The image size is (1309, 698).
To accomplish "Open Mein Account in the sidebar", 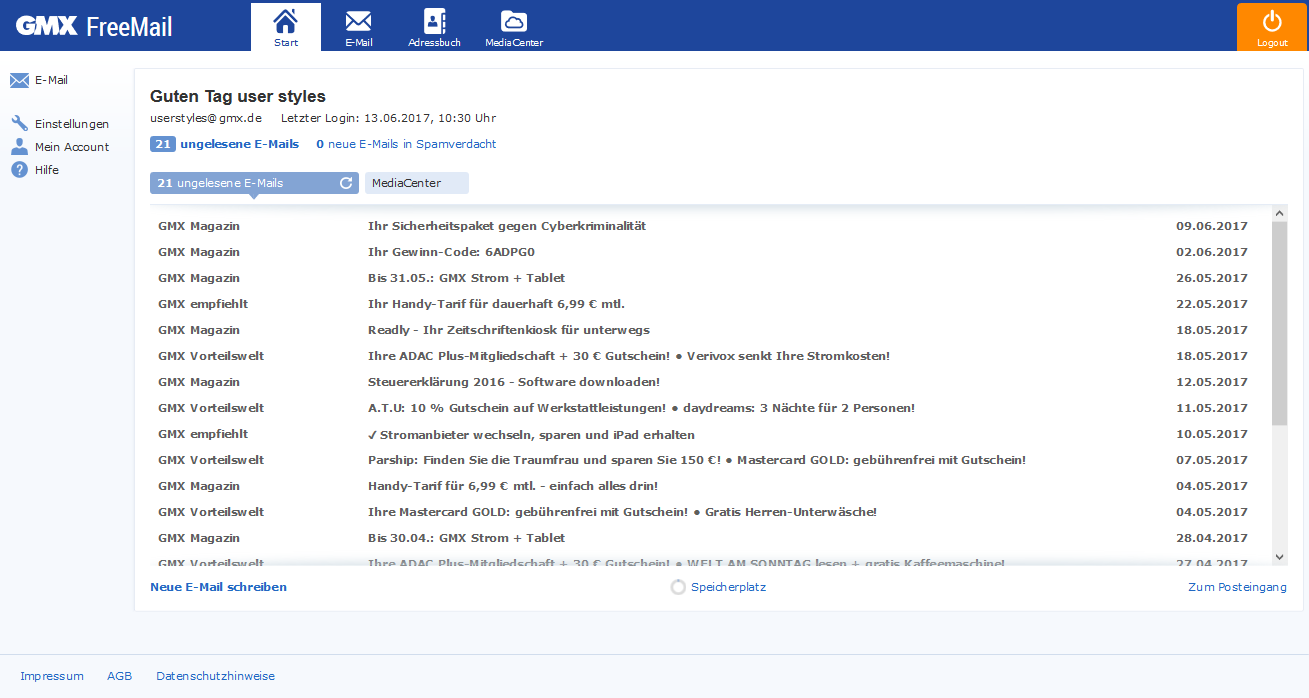I will click(72, 147).
